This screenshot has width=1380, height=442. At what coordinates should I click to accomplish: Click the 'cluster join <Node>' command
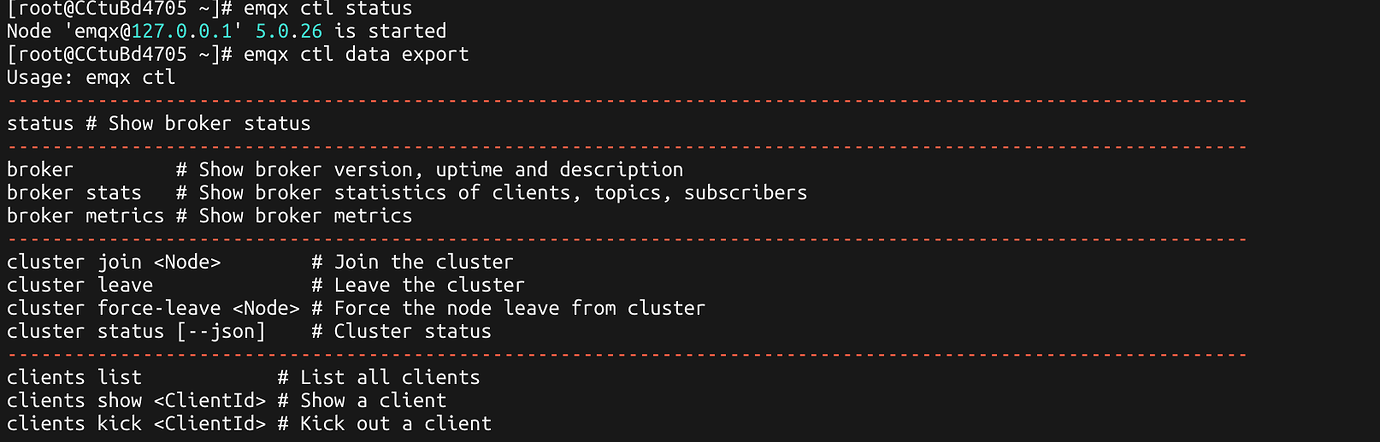click(x=113, y=262)
